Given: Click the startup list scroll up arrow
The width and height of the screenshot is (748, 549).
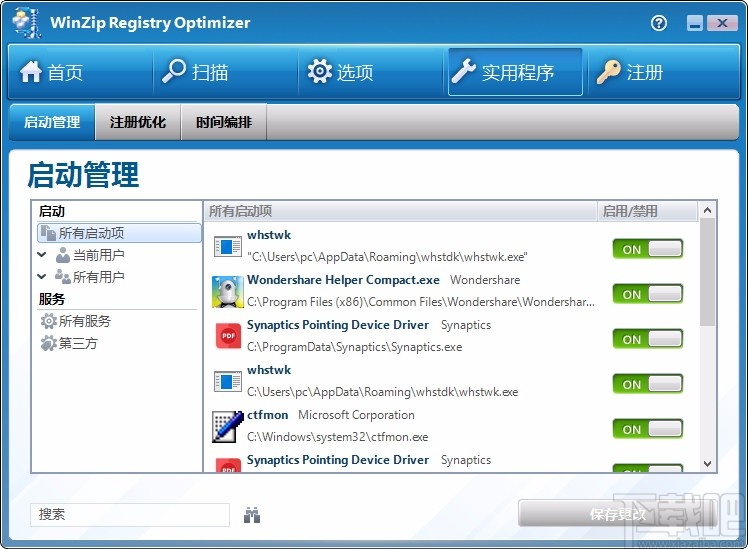Looking at the screenshot, I should tap(707, 210).
